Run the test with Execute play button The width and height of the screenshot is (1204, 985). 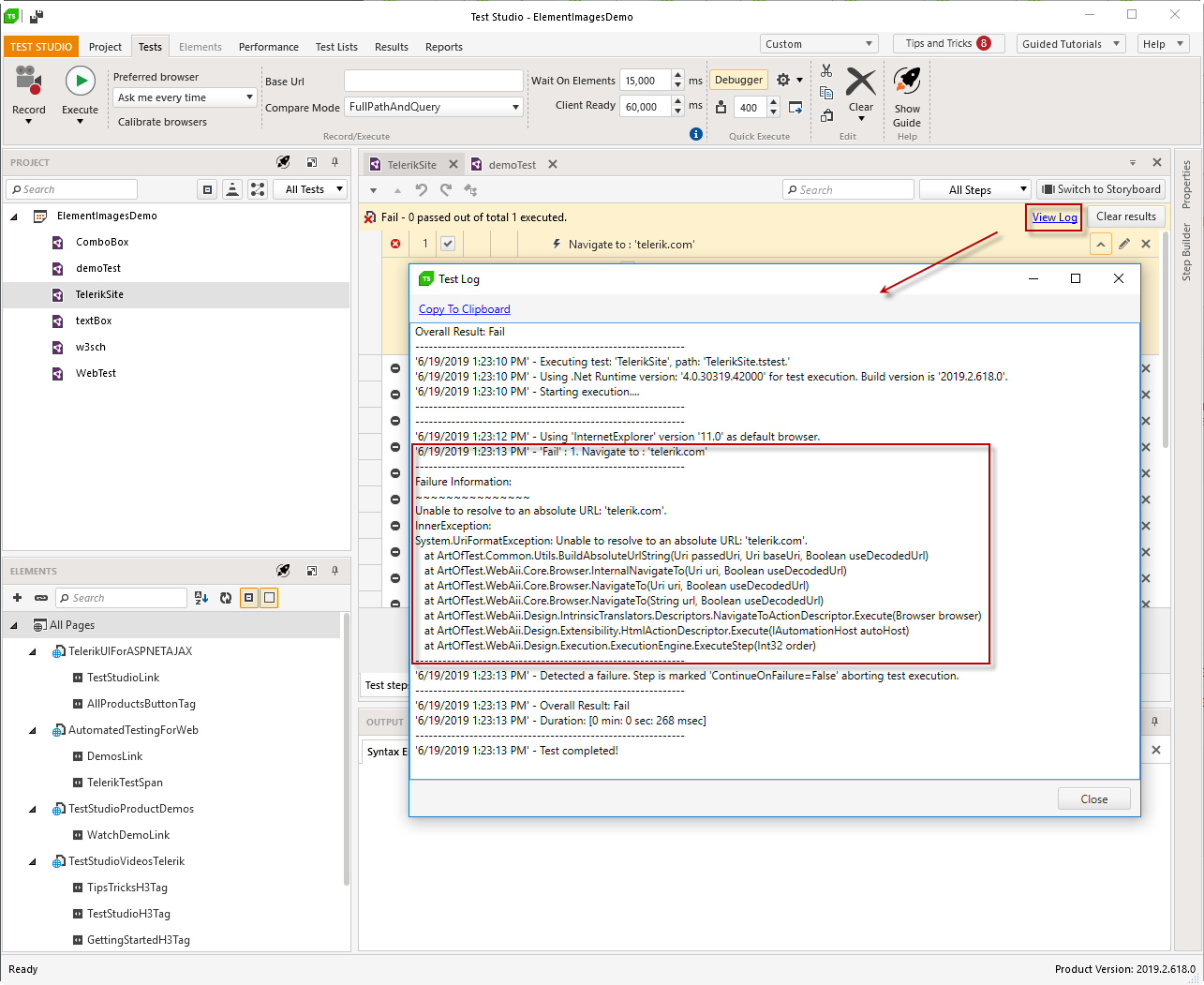tap(81, 82)
